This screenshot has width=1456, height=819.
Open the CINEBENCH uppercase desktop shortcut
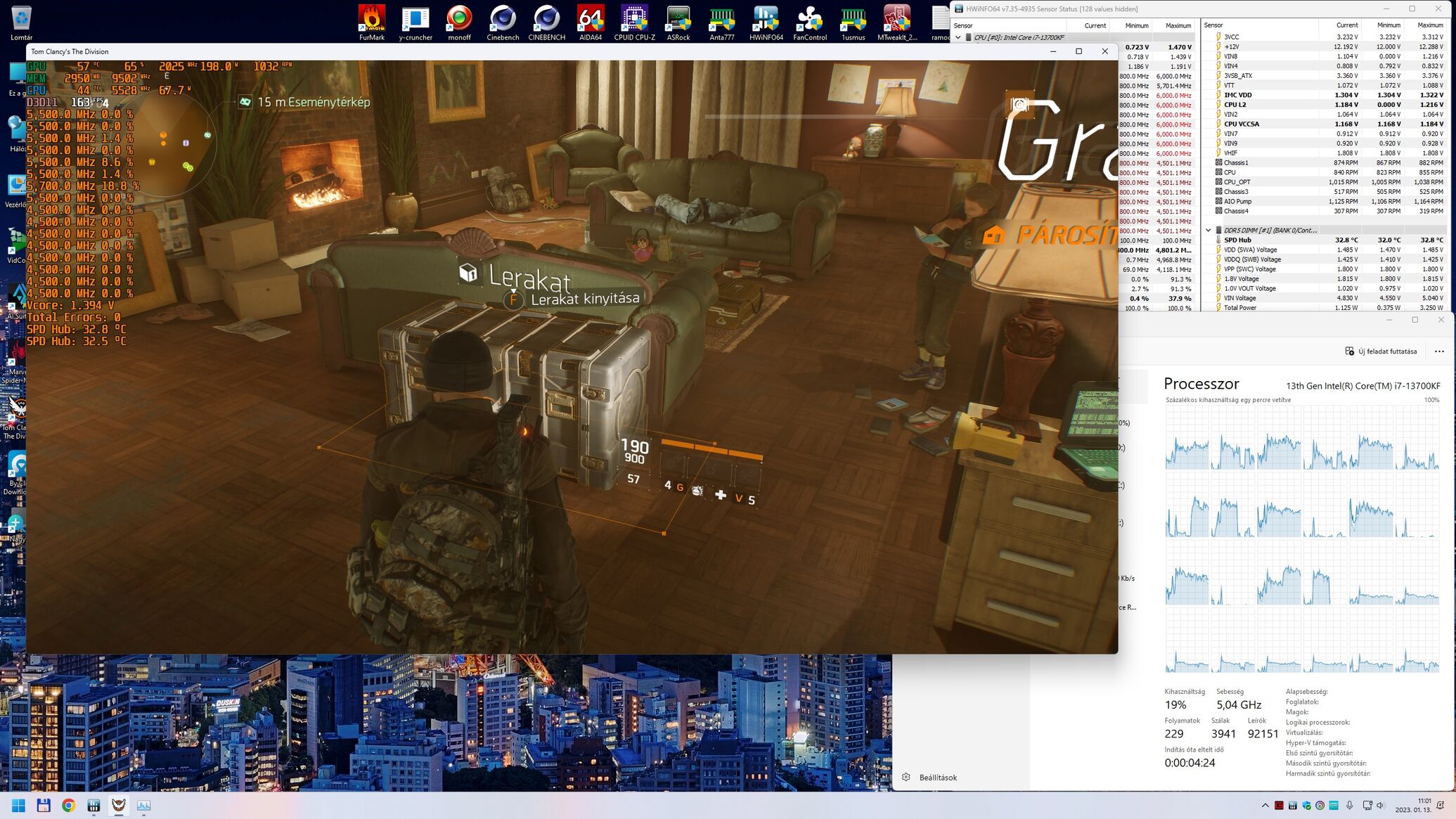coord(546,22)
